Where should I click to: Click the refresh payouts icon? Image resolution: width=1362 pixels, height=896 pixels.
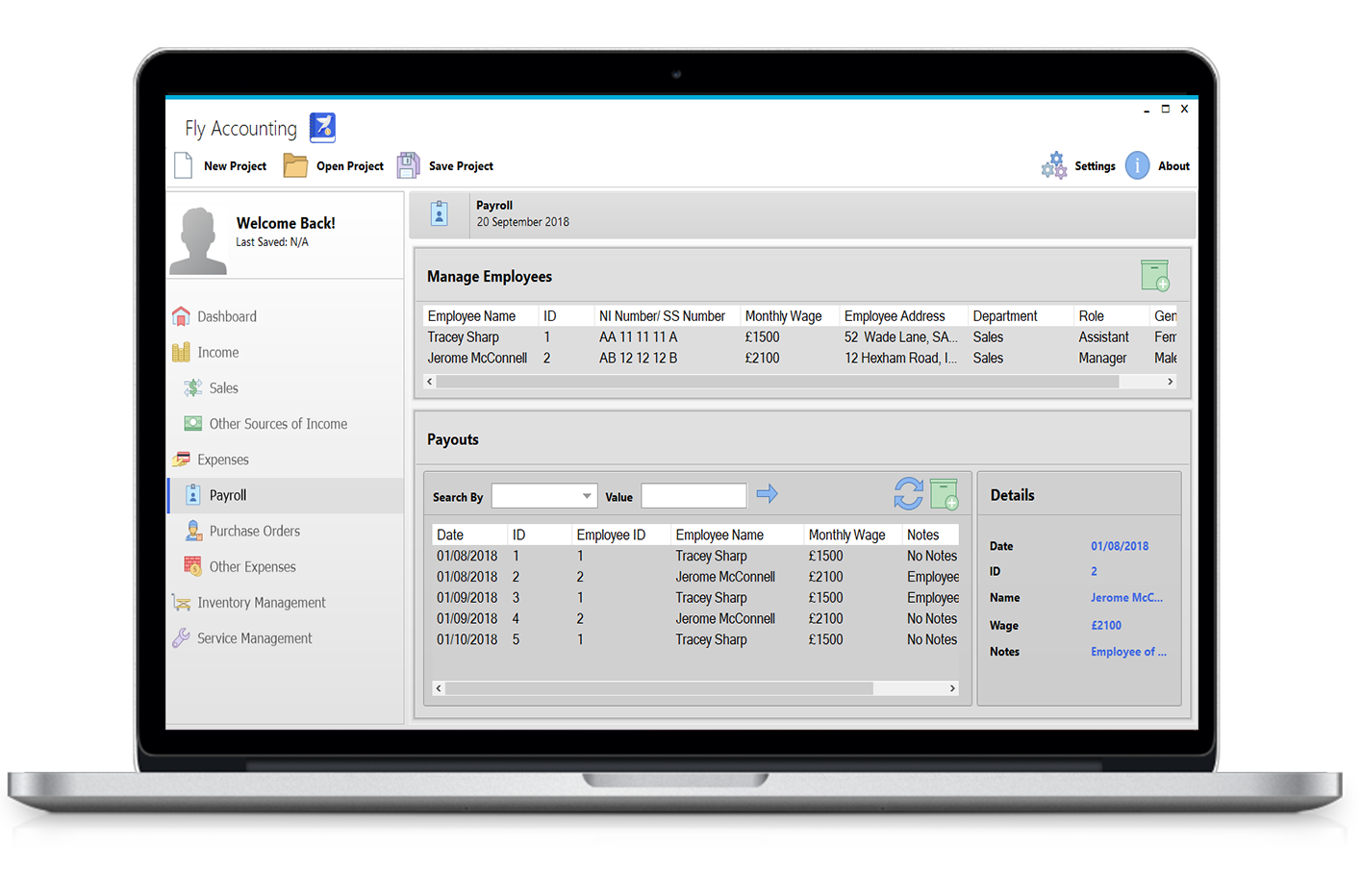[908, 494]
